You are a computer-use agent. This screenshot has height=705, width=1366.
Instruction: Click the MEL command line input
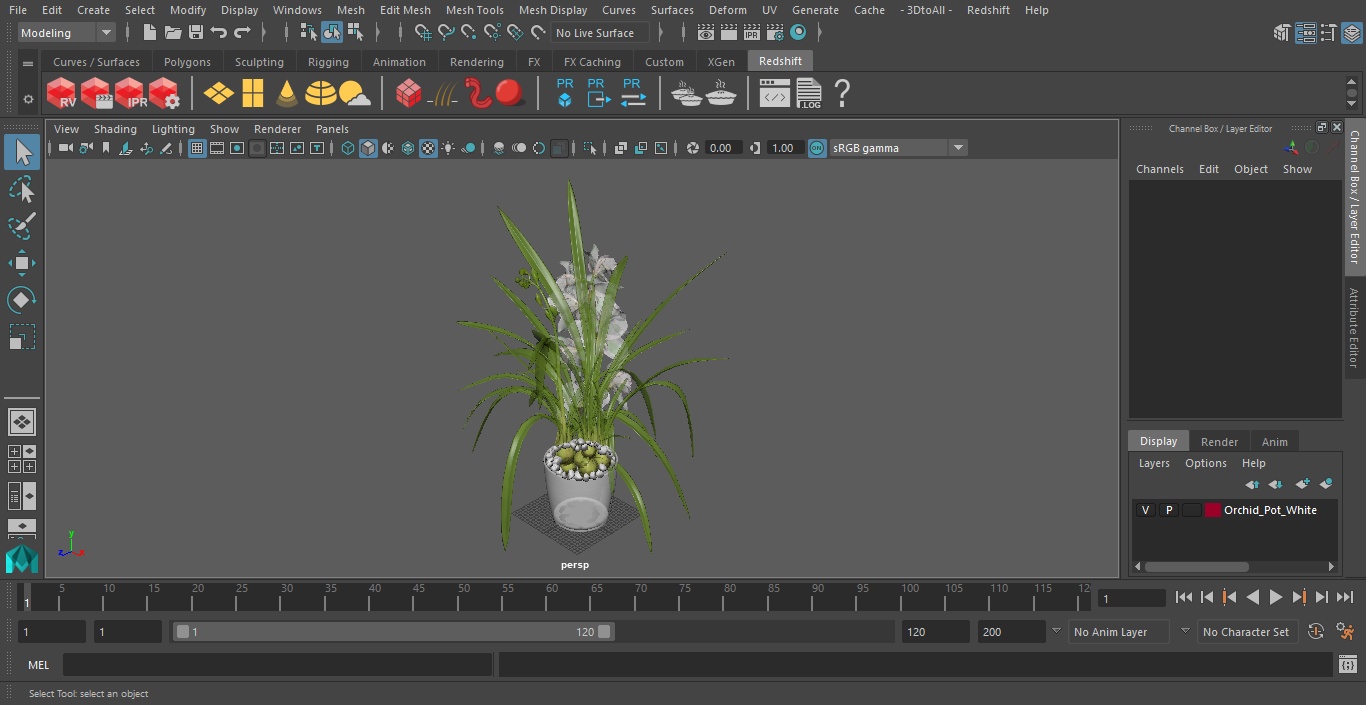tap(277, 665)
